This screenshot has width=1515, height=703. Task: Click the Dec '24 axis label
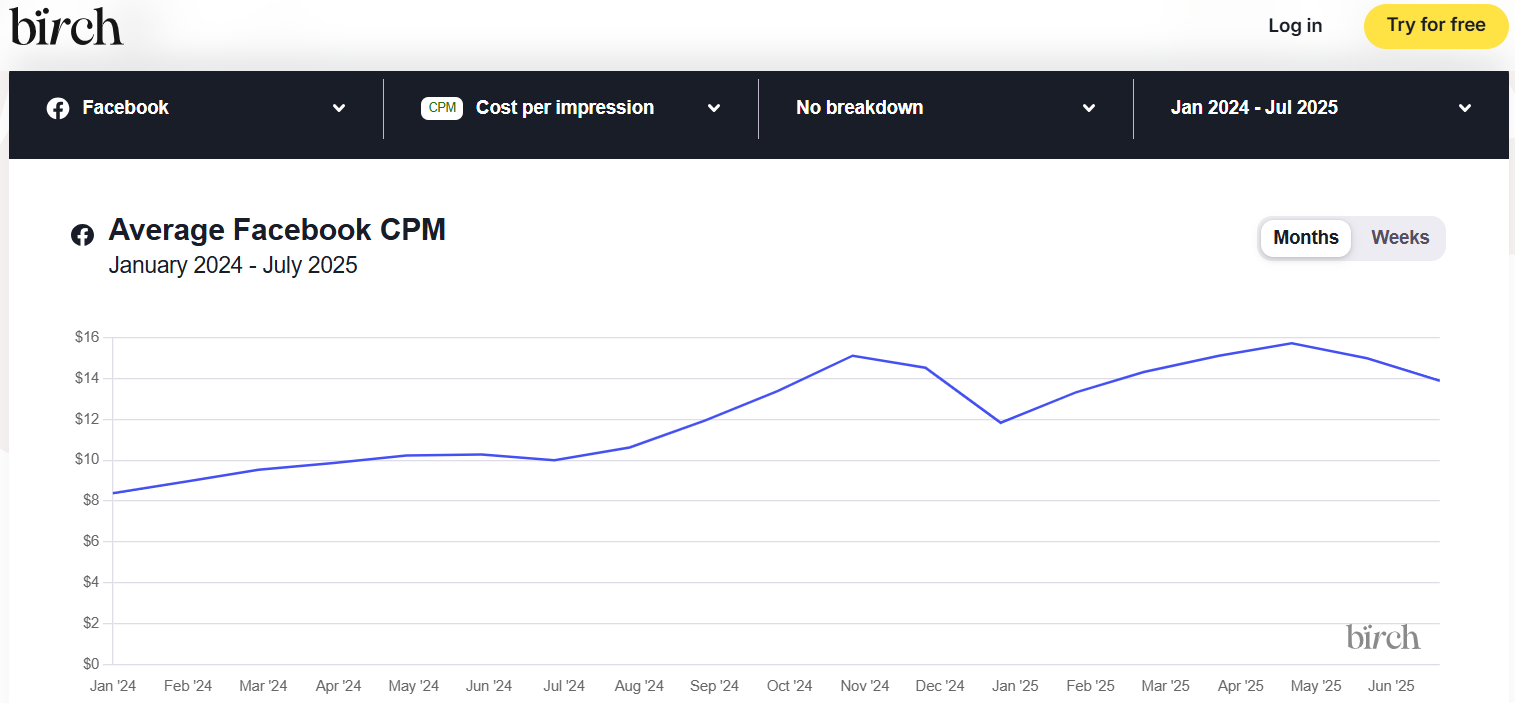click(940, 686)
